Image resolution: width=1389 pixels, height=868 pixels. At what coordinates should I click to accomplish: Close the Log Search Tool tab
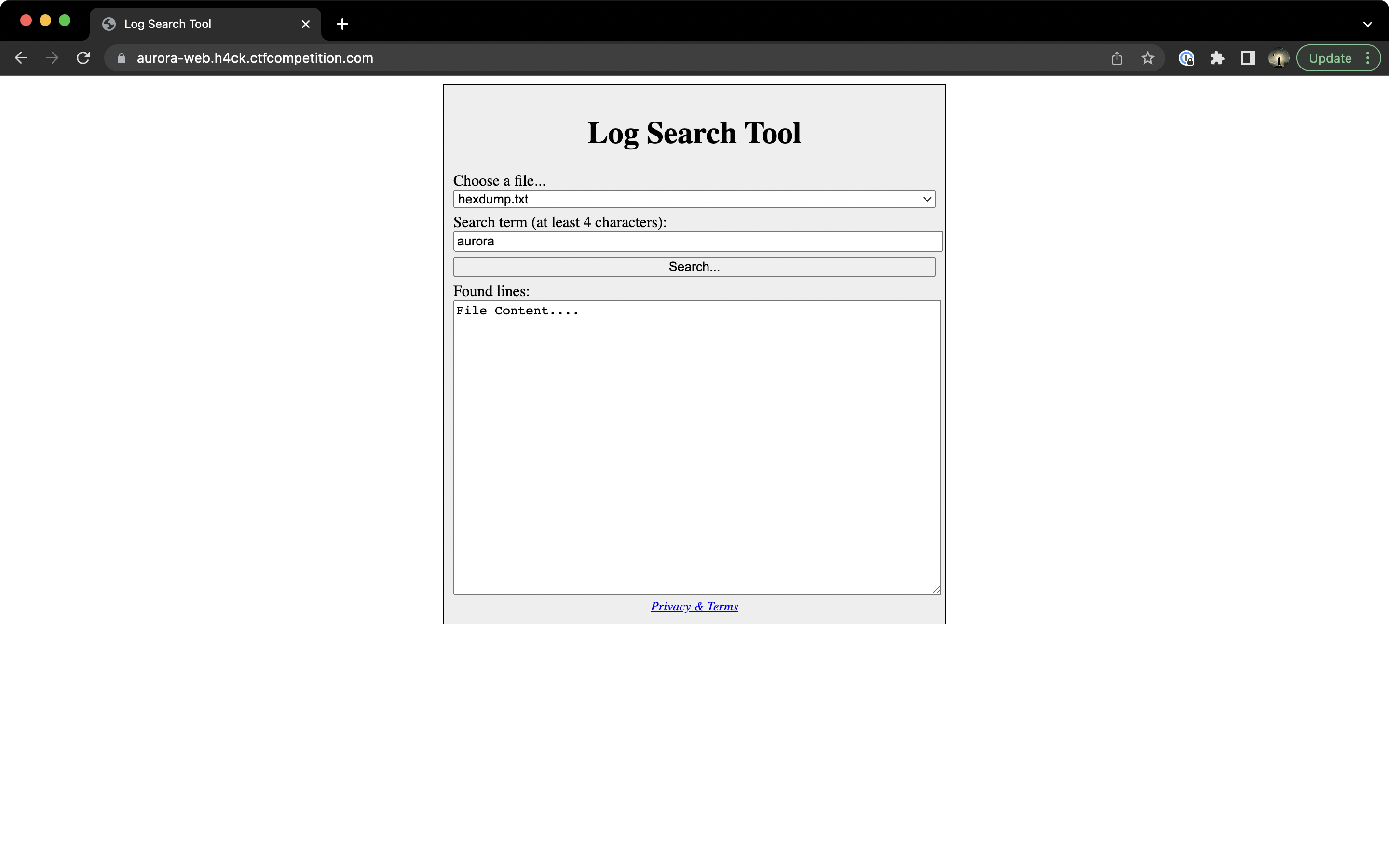click(306, 24)
